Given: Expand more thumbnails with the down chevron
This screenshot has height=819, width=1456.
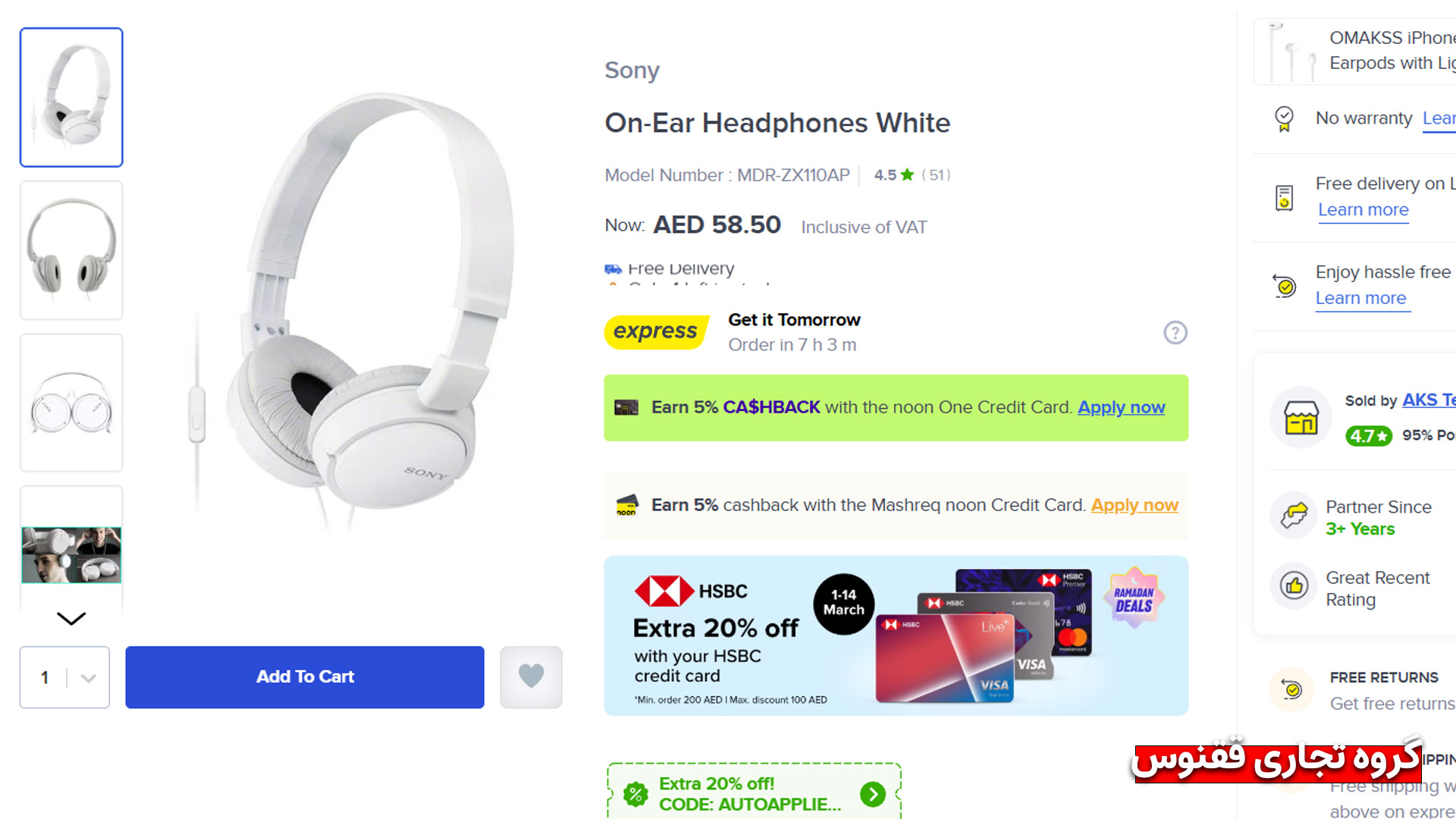Looking at the screenshot, I should [x=71, y=618].
